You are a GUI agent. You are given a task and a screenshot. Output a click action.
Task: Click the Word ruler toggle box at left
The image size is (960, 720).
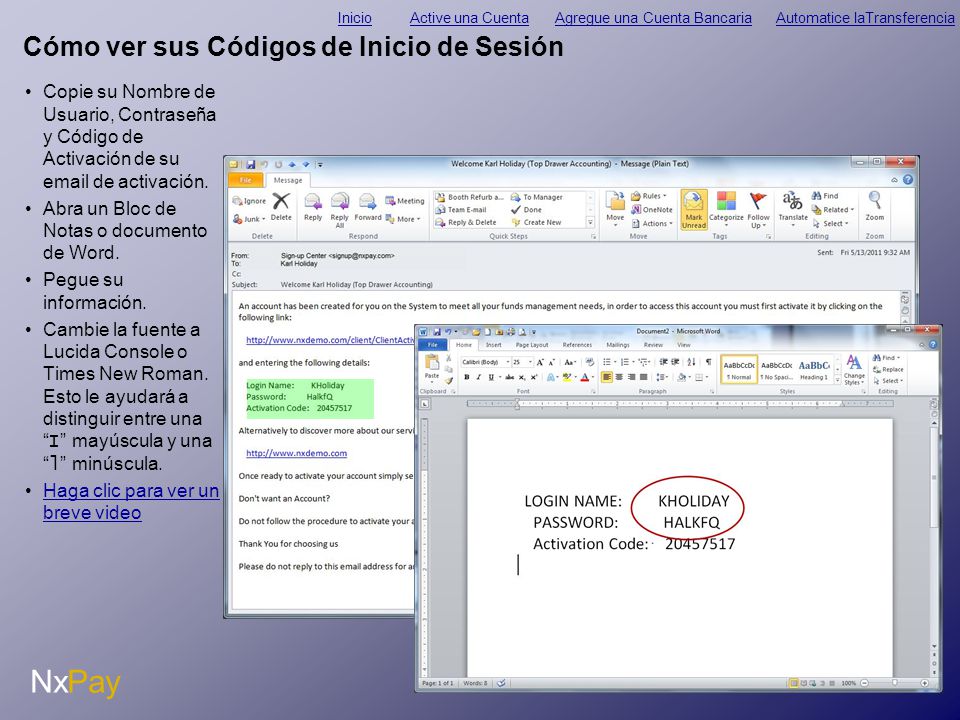click(x=426, y=403)
